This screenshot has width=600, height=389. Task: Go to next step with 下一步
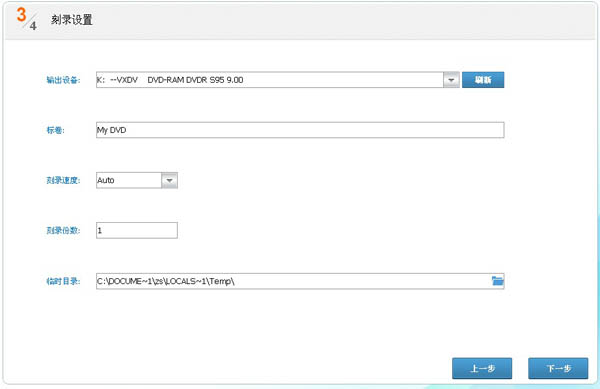(558, 368)
